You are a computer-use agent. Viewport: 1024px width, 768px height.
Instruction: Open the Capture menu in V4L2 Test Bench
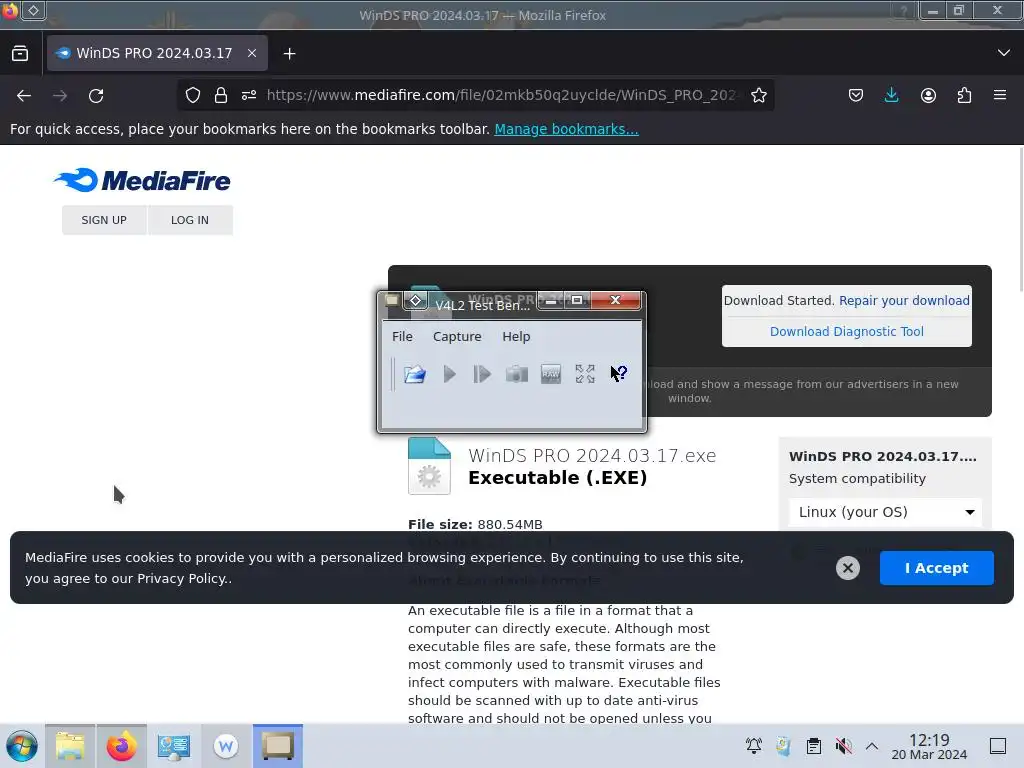457,336
